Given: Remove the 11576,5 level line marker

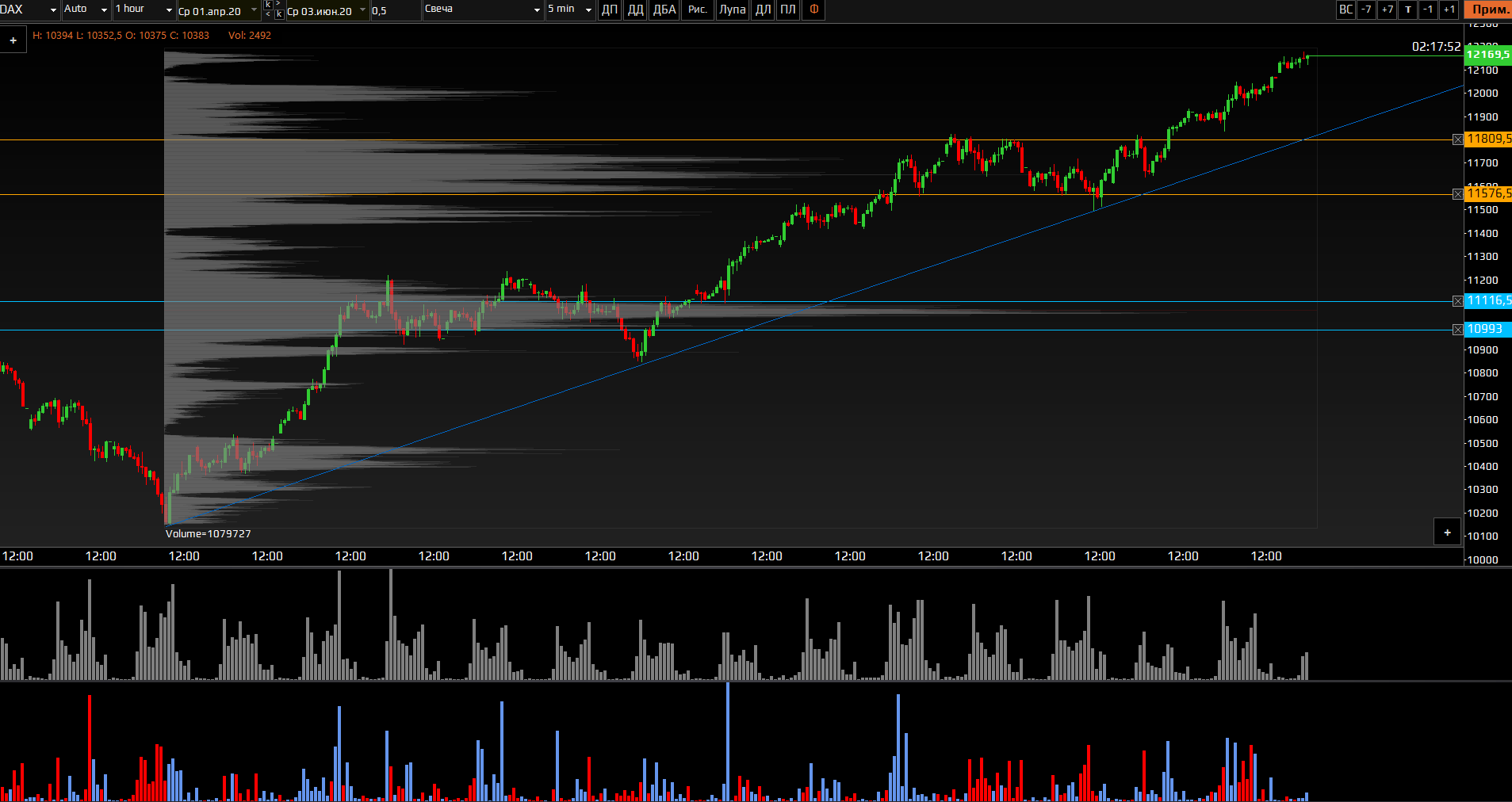Looking at the screenshot, I should 1457,194.
